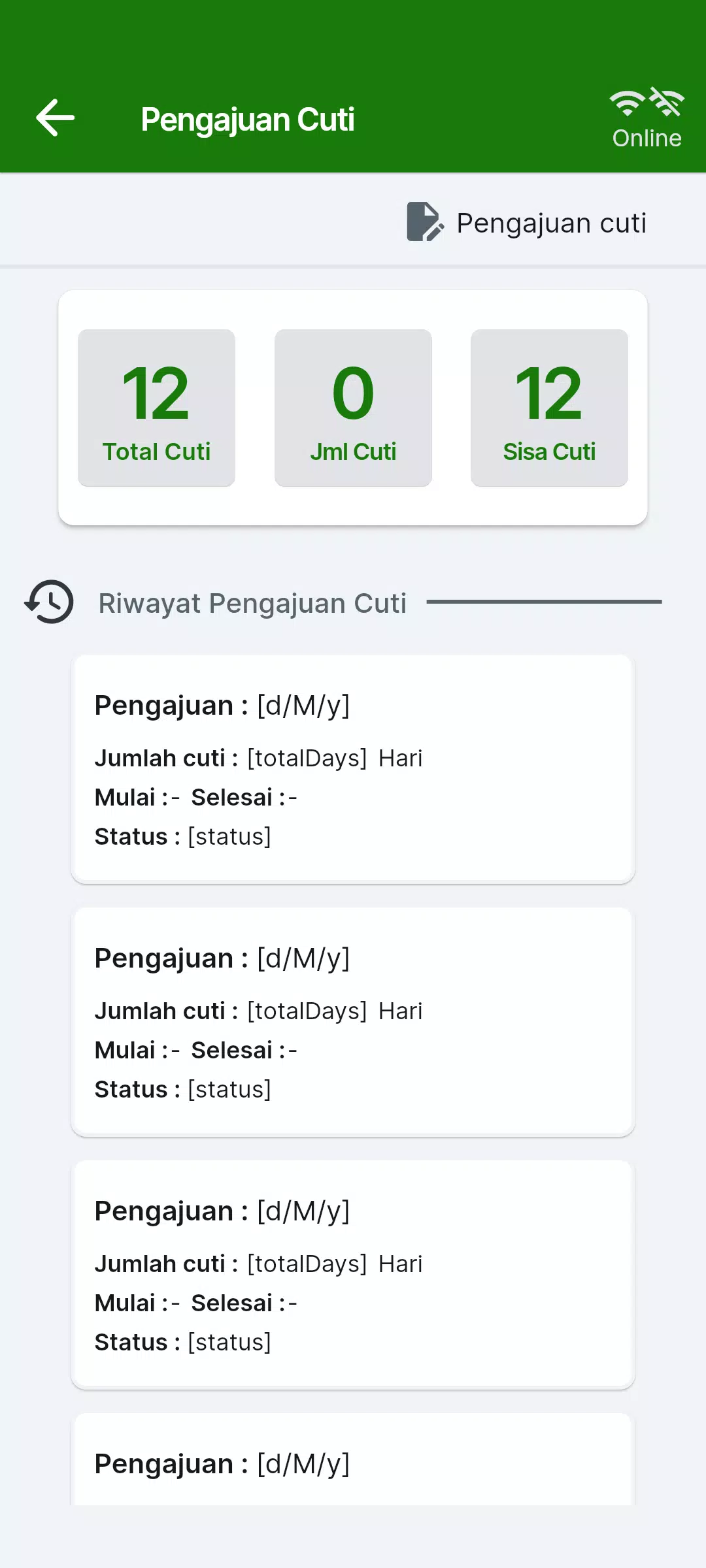The image size is (706, 1568).
Task: Click the Riwayat Pengajuan Cuti heading
Action: point(252,603)
